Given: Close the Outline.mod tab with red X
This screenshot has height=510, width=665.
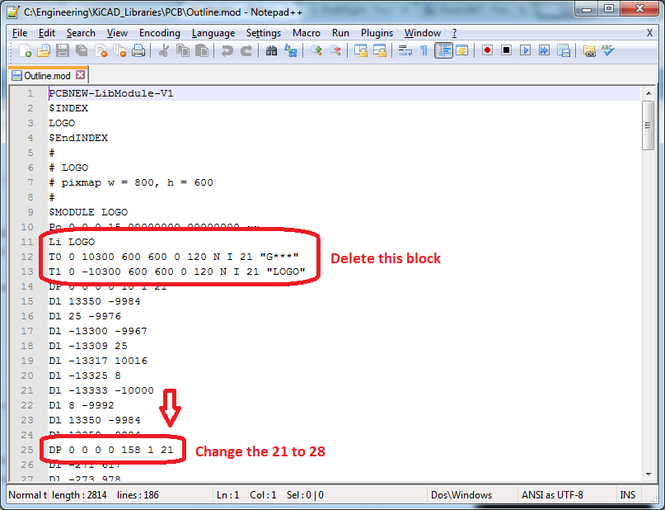Looking at the screenshot, I should [80, 75].
